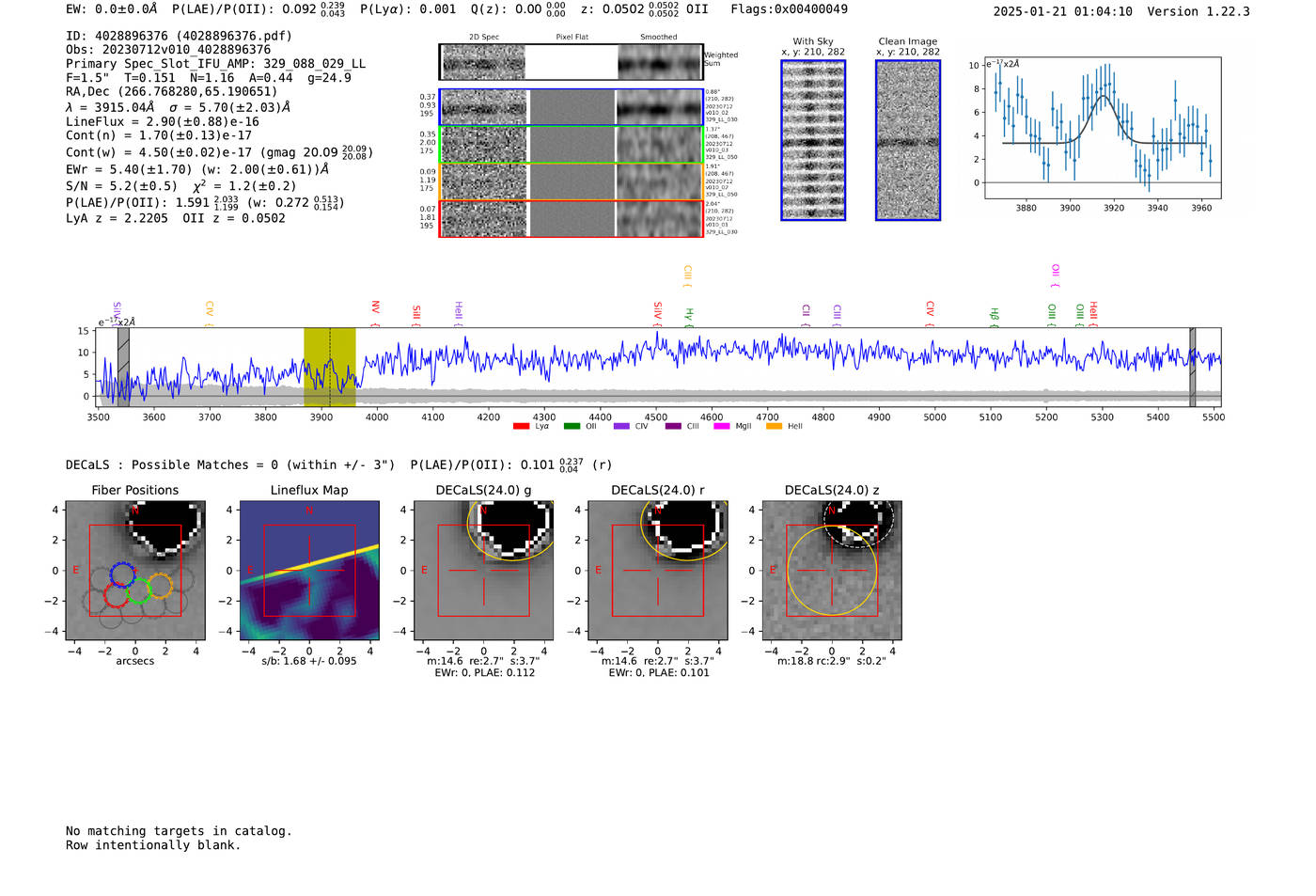Click the S/N = 5.2(±0.5) value

(121, 186)
